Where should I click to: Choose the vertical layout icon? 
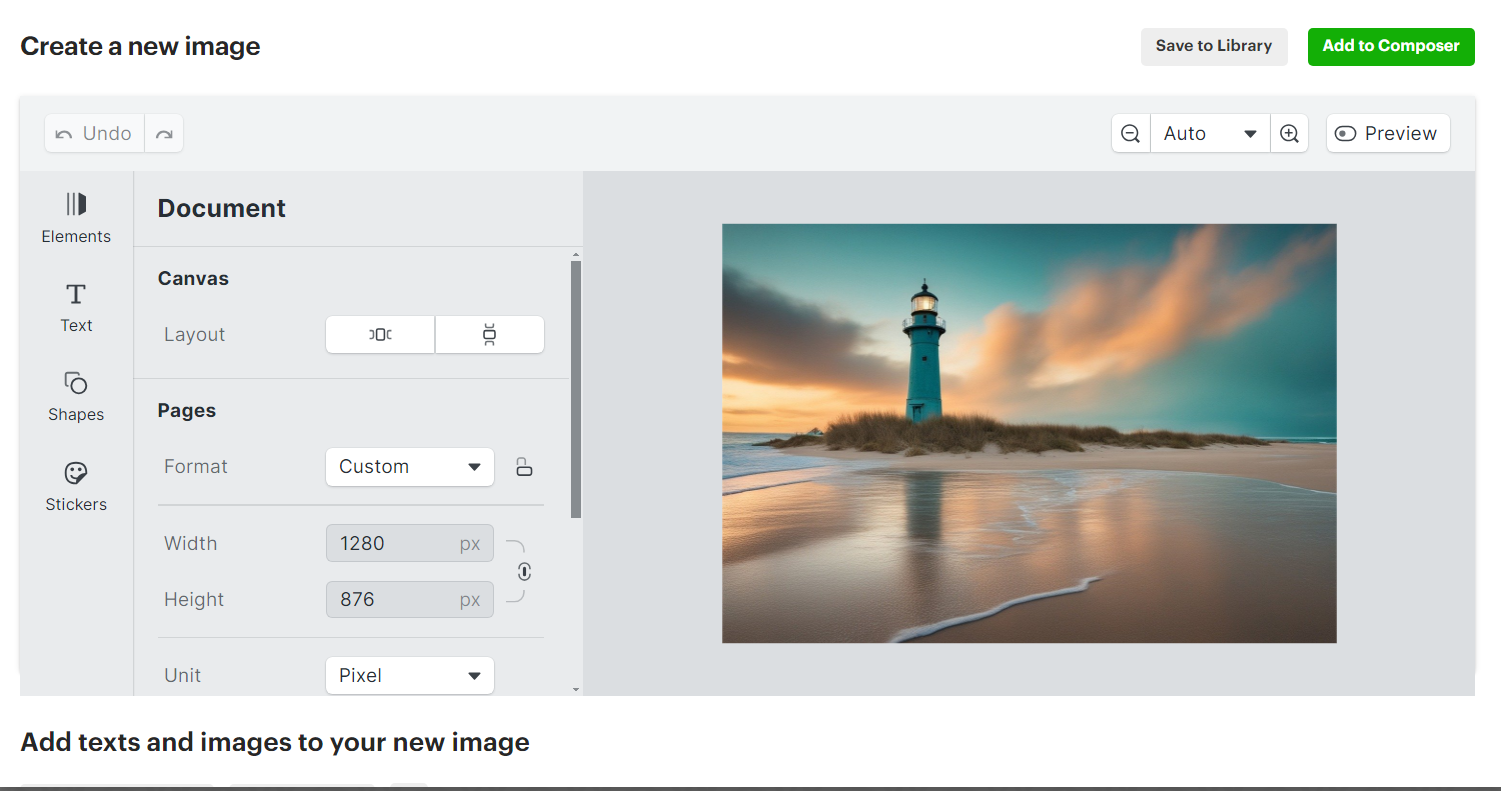[489, 335]
